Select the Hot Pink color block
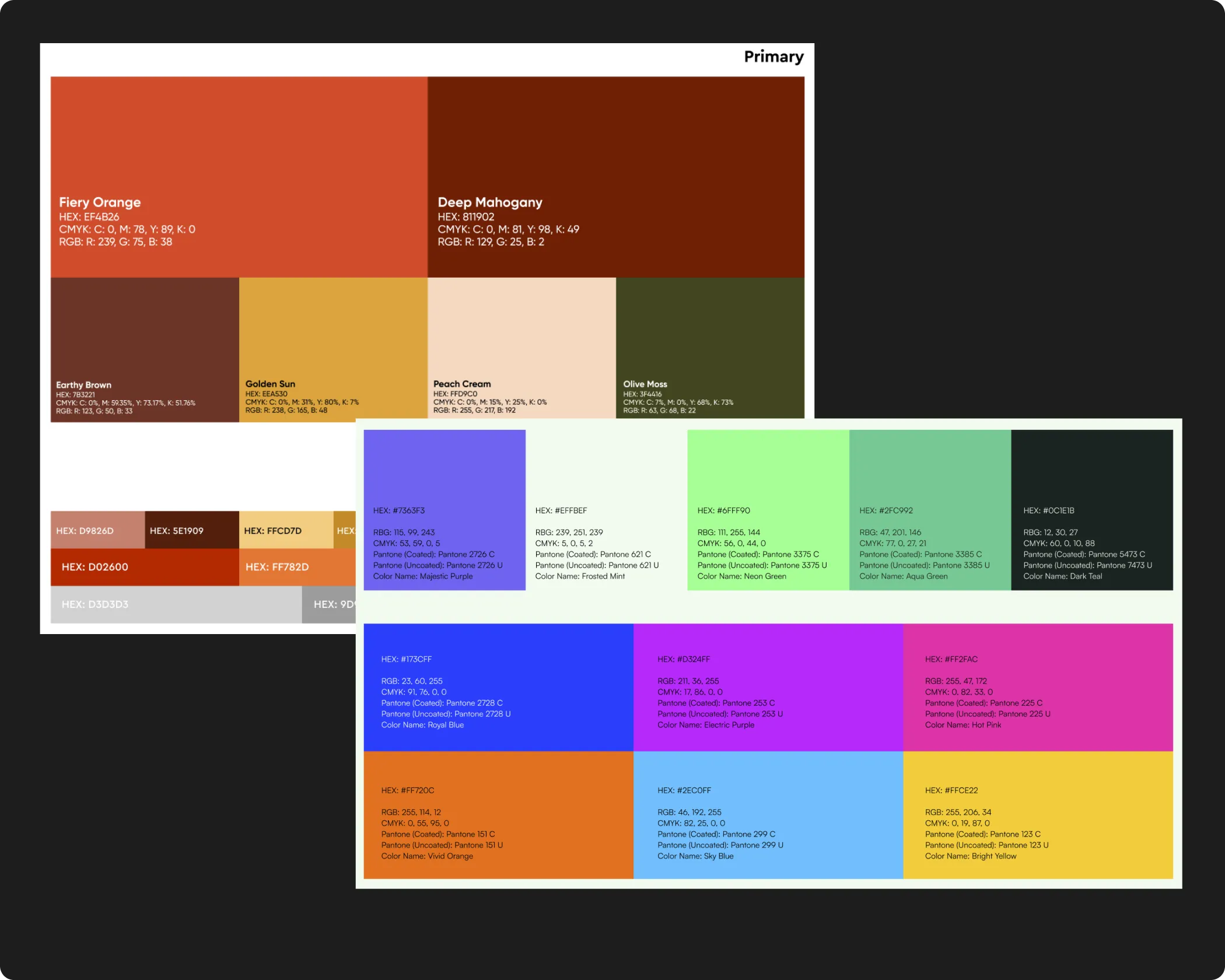This screenshot has height=980, width=1225. 1037,687
